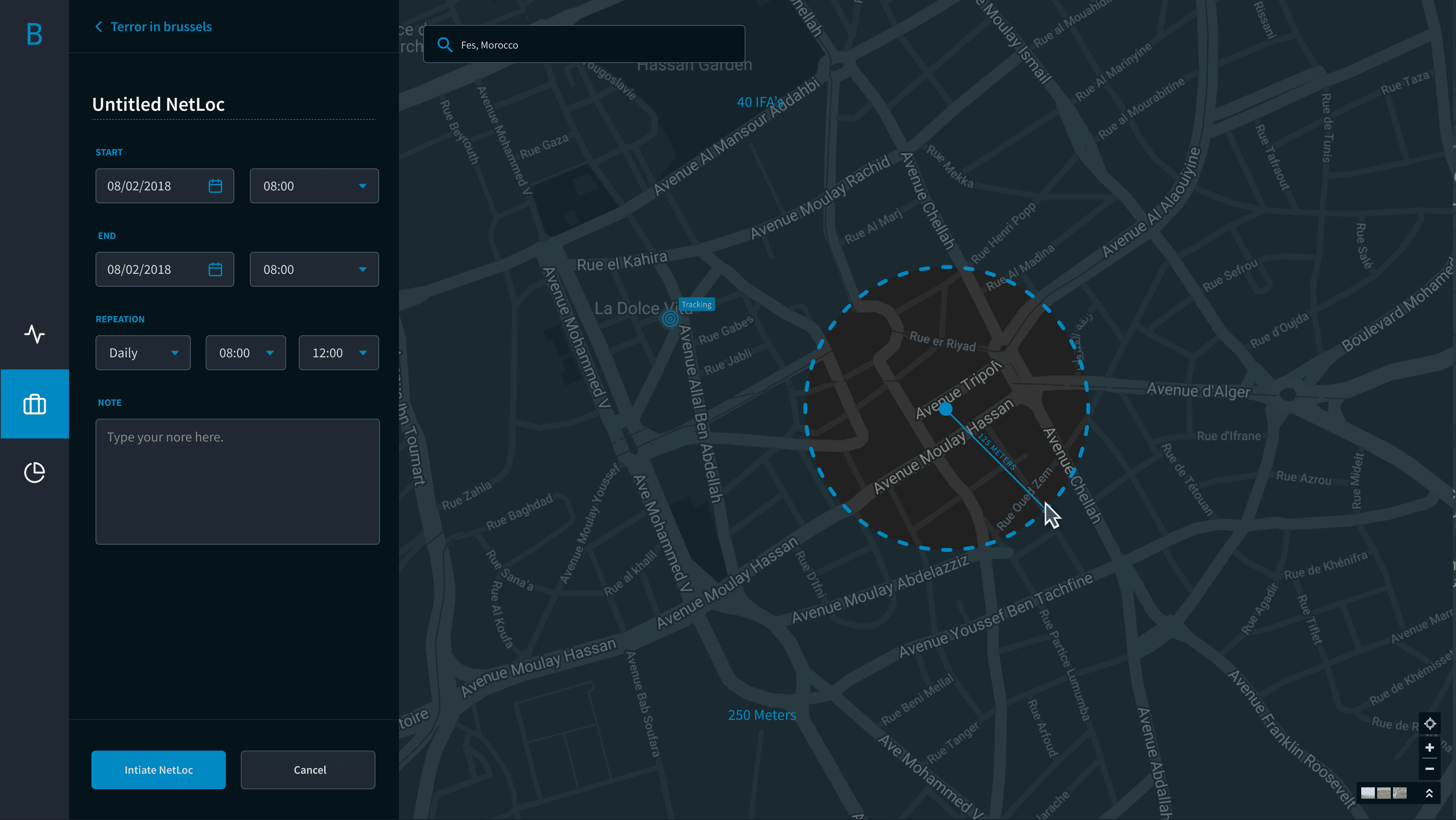The image size is (1456, 820).
Task: Open the end date calendar picker icon
Action: pos(215,269)
